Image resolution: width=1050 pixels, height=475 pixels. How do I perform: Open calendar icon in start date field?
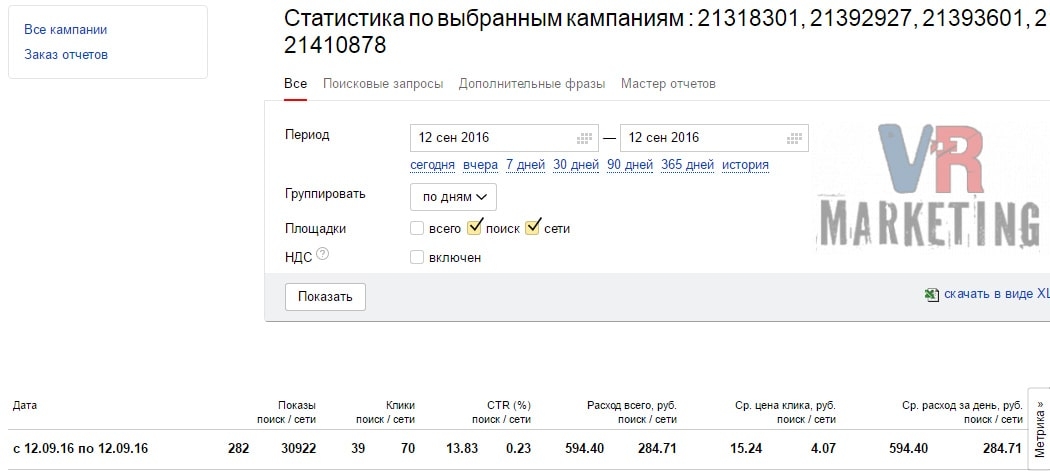pos(585,138)
